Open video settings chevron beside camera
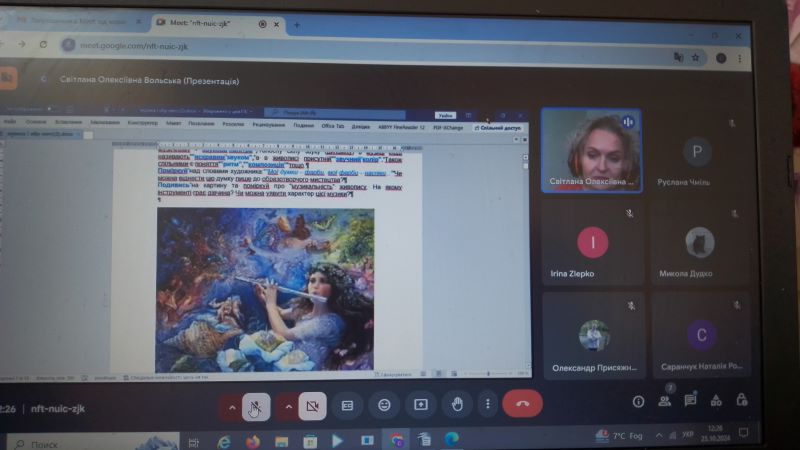Screen dimensions: 800x450 (x=288, y=407)
